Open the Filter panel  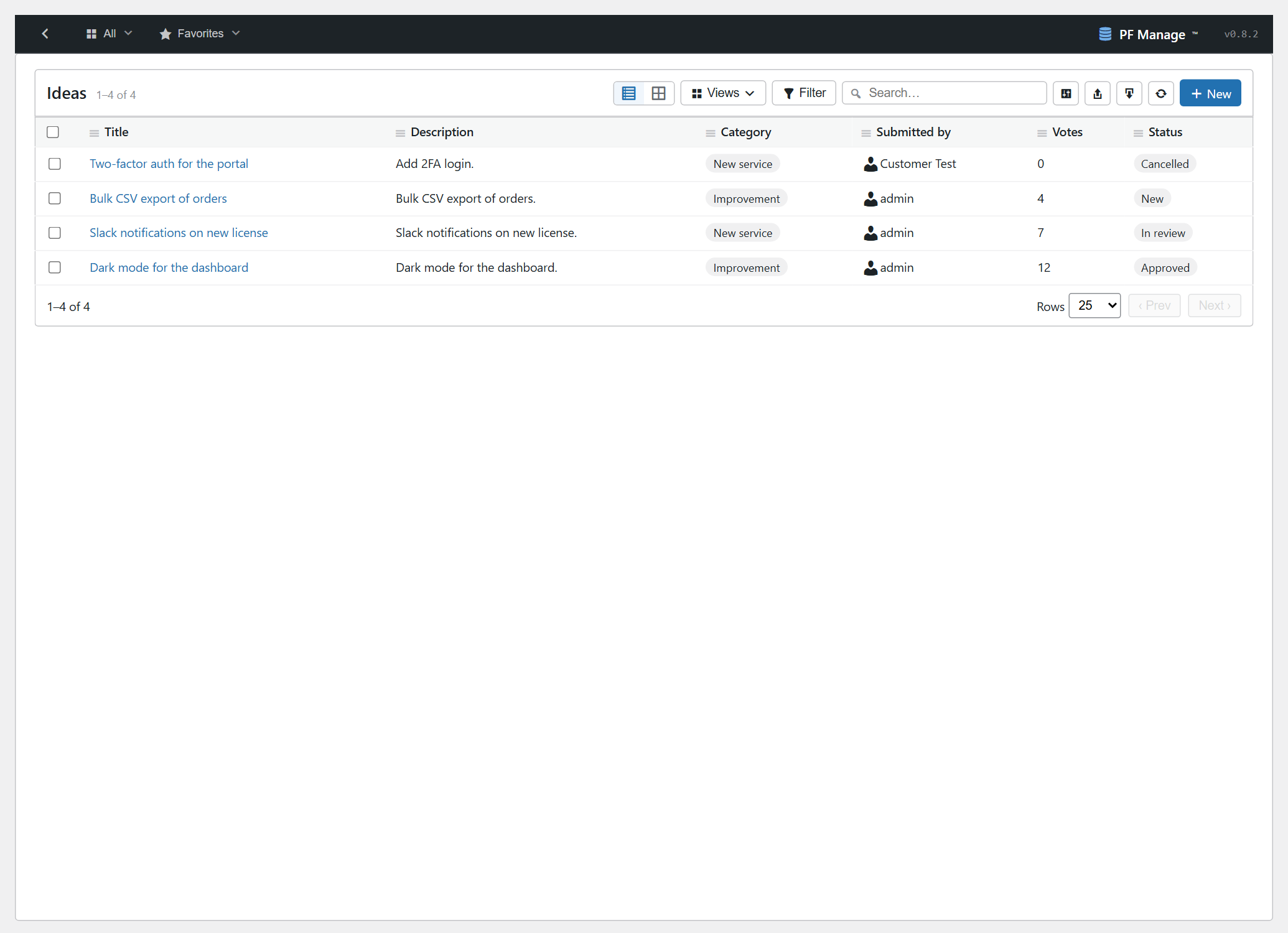pyautogui.click(x=804, y=93)
